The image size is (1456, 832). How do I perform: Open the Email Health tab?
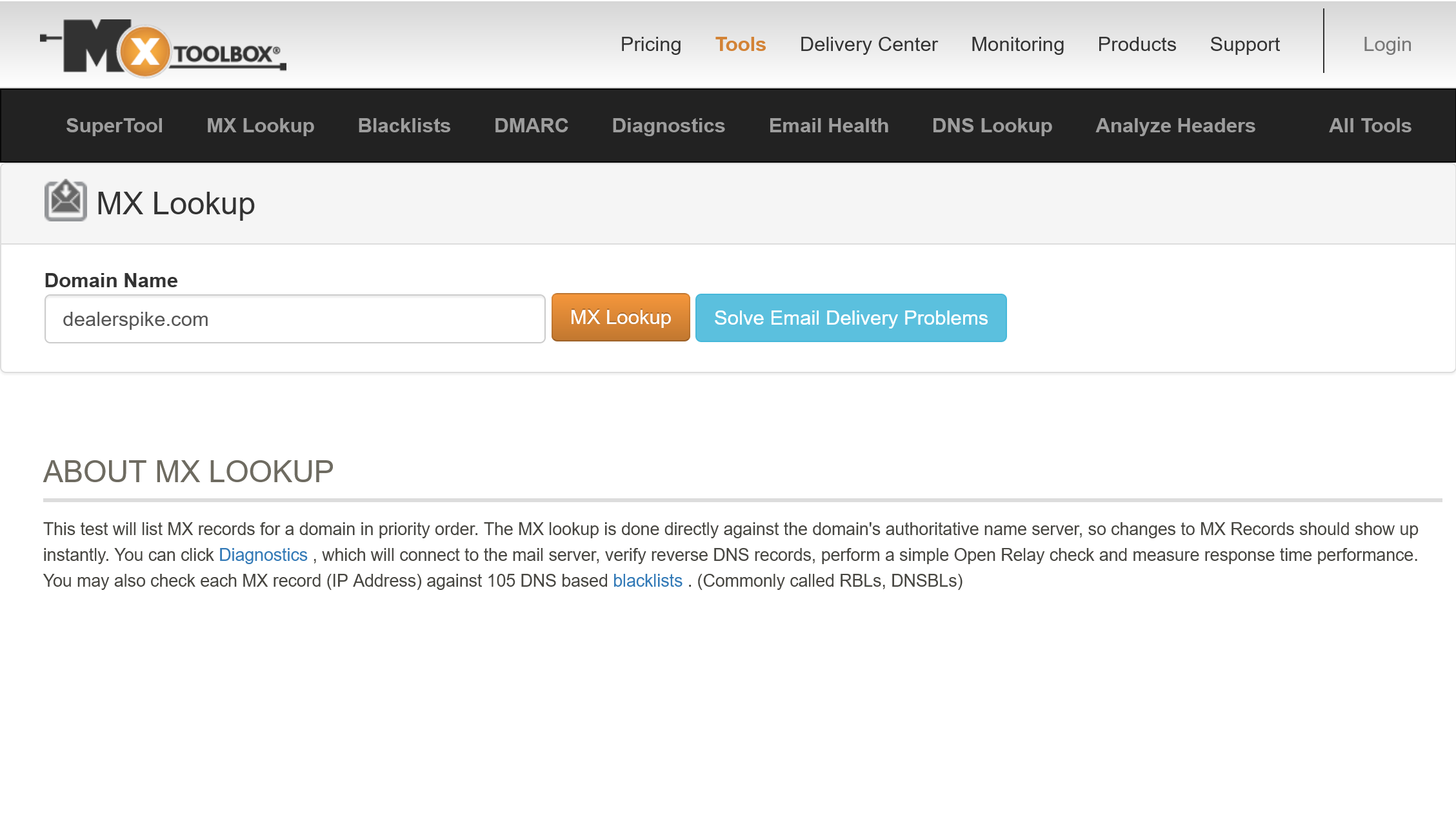[828, 125]
